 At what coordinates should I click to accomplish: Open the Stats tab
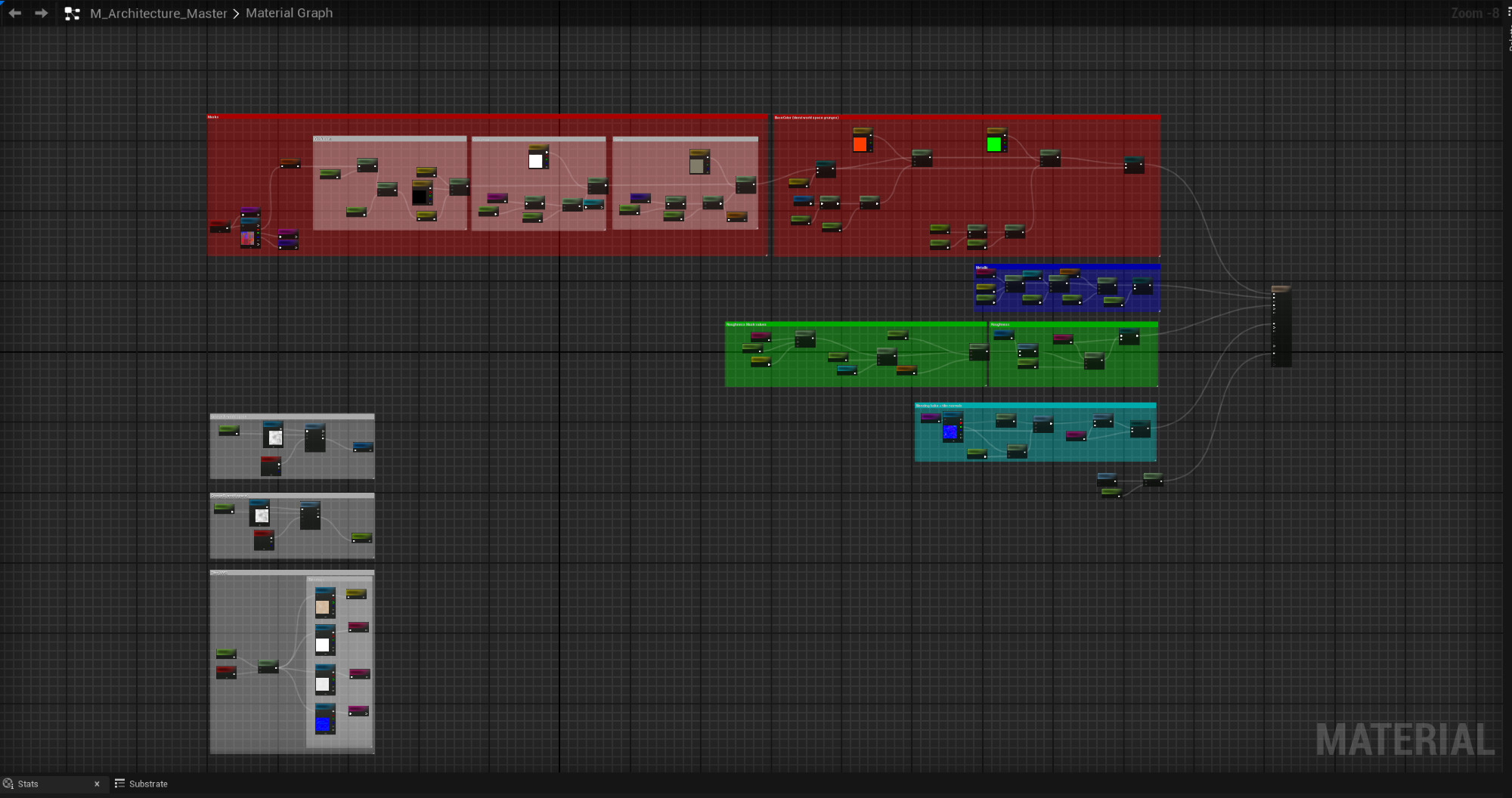29,784
